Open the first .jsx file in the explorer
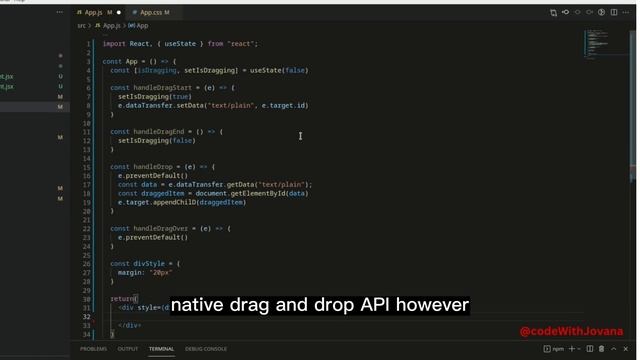This screenshot has width=640, height=360. (7, 76)
